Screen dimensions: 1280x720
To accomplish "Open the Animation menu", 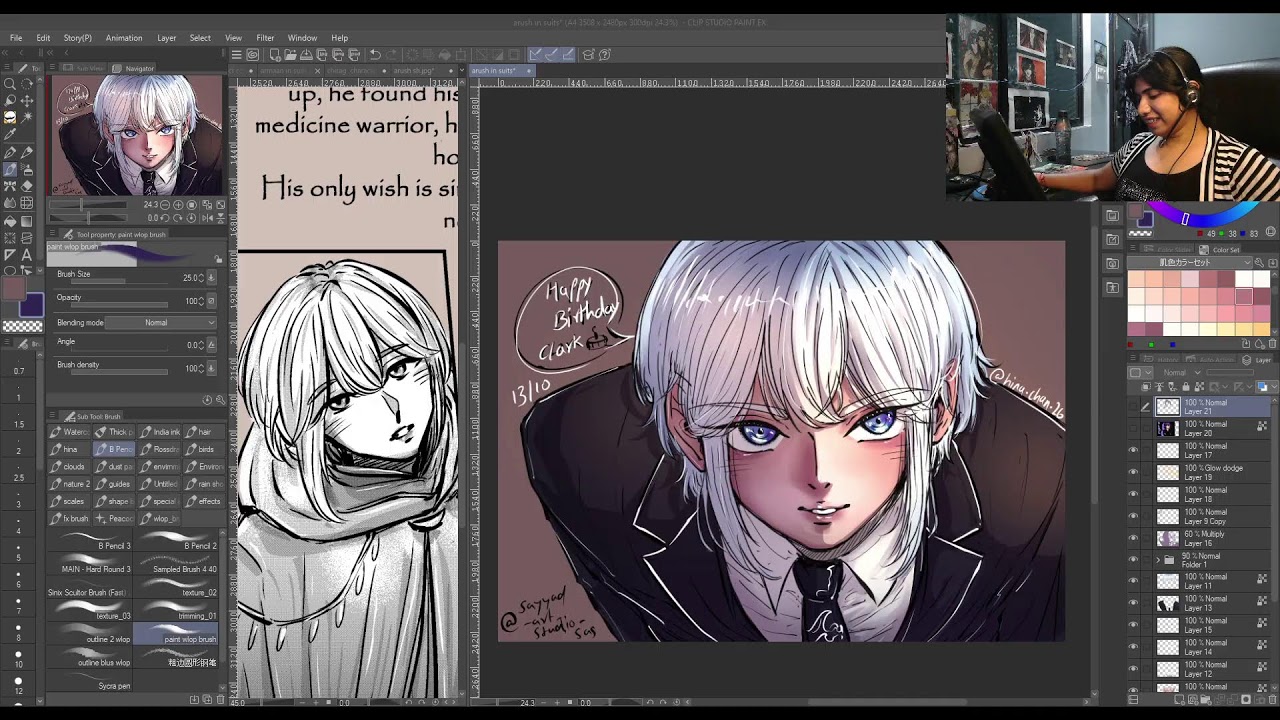I will pyautogui.click(x=124, y=38).
